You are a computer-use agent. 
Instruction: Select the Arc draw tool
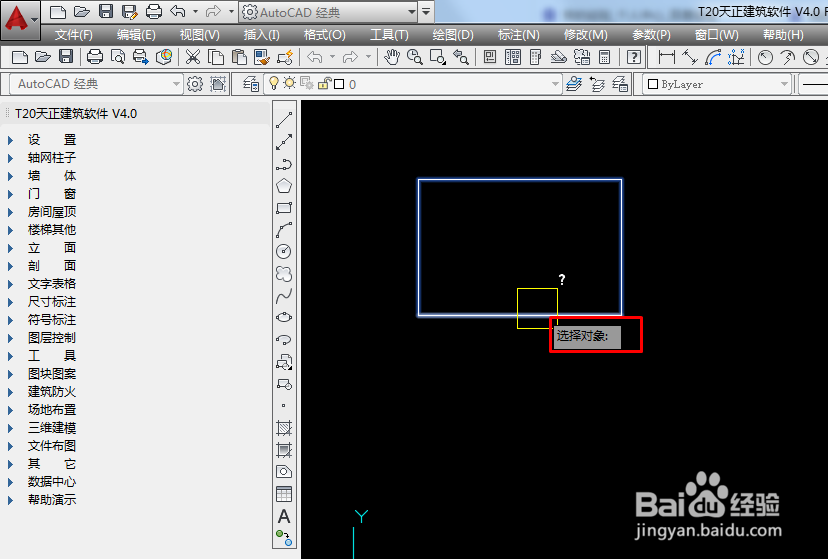(x=284, y=230)
